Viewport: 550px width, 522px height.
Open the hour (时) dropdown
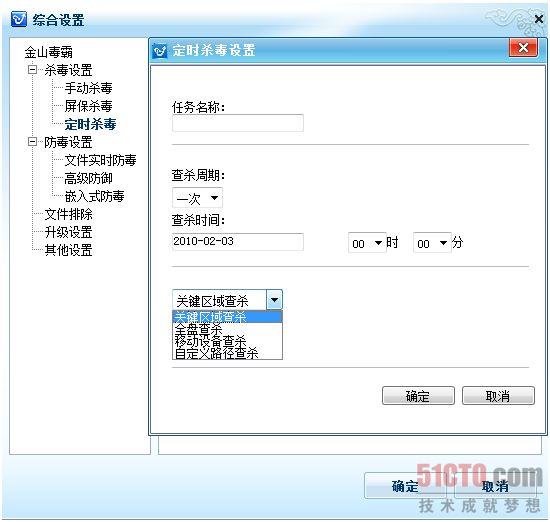click(x=367, y=243)
